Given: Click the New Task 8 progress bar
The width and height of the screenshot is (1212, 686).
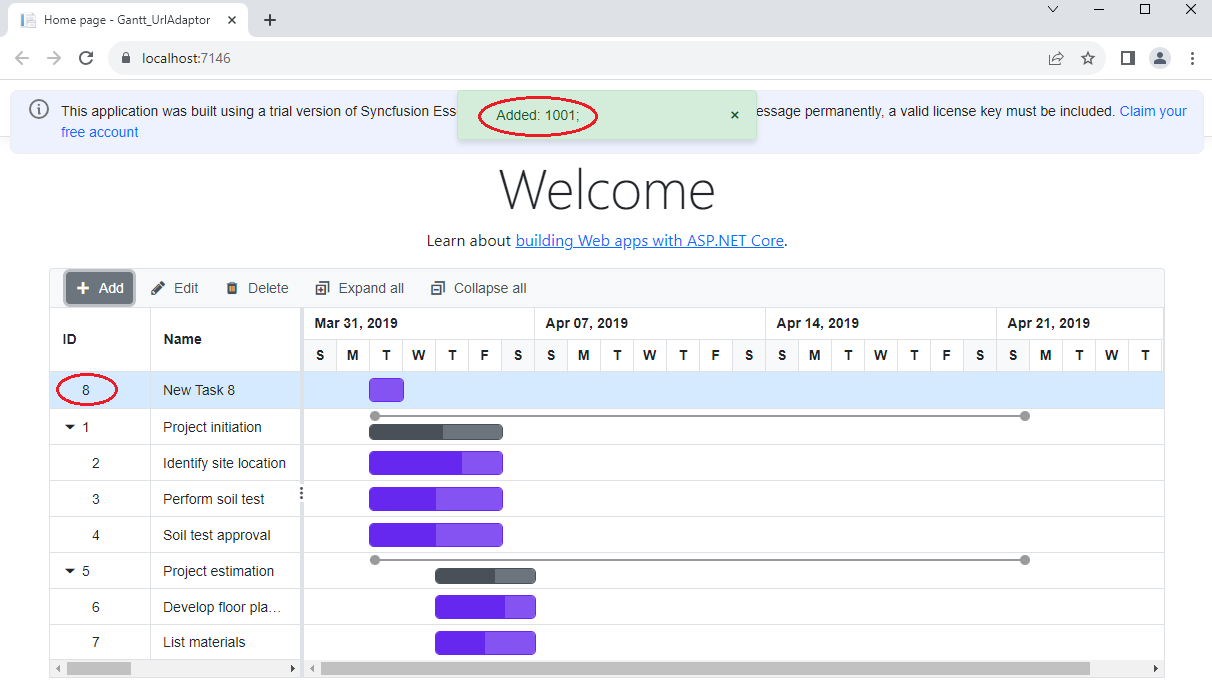Looking at the screenshot, I should pos(386,390).
